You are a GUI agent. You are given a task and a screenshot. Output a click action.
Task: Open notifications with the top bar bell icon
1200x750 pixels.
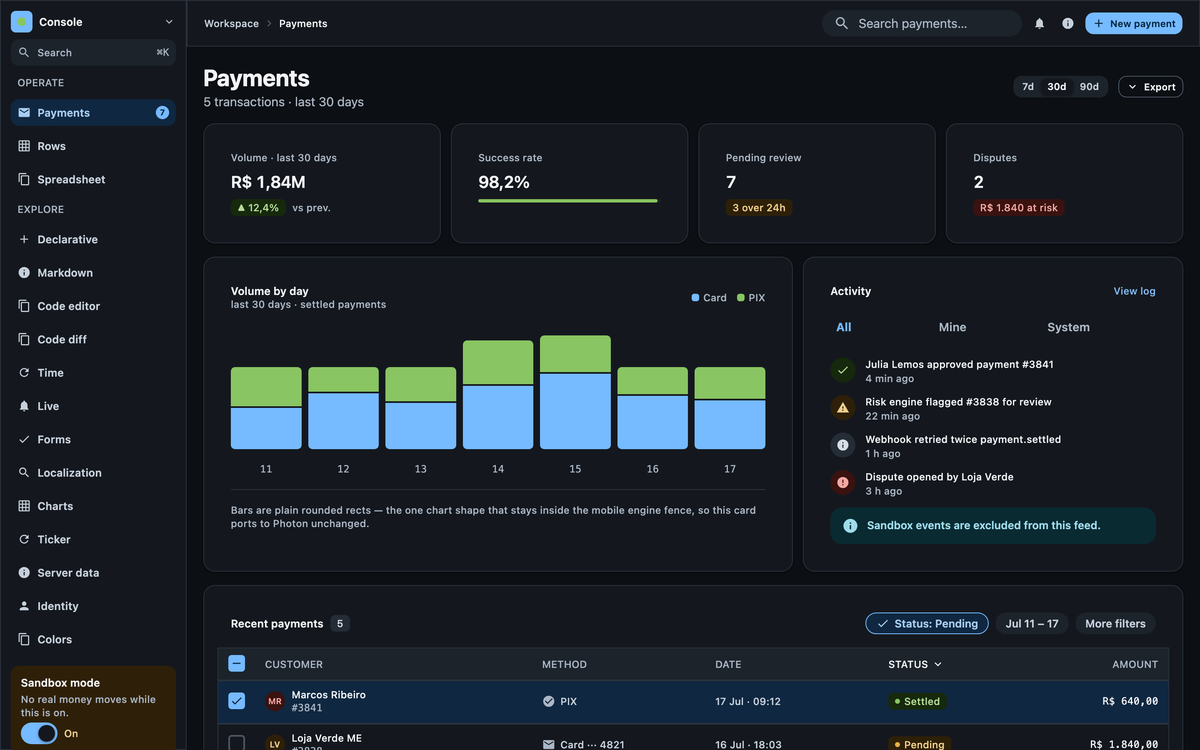[1039, 23]
